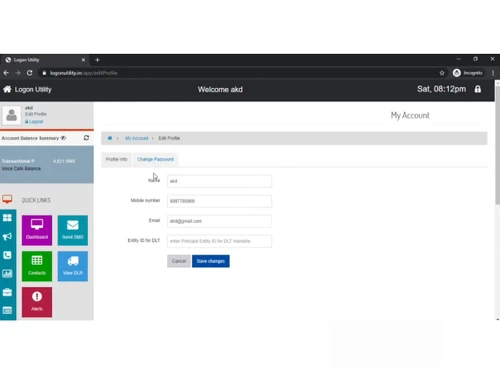Click the browser forward arrow
500x375 pixels.
pyautogui.click(x=18, y=73)
